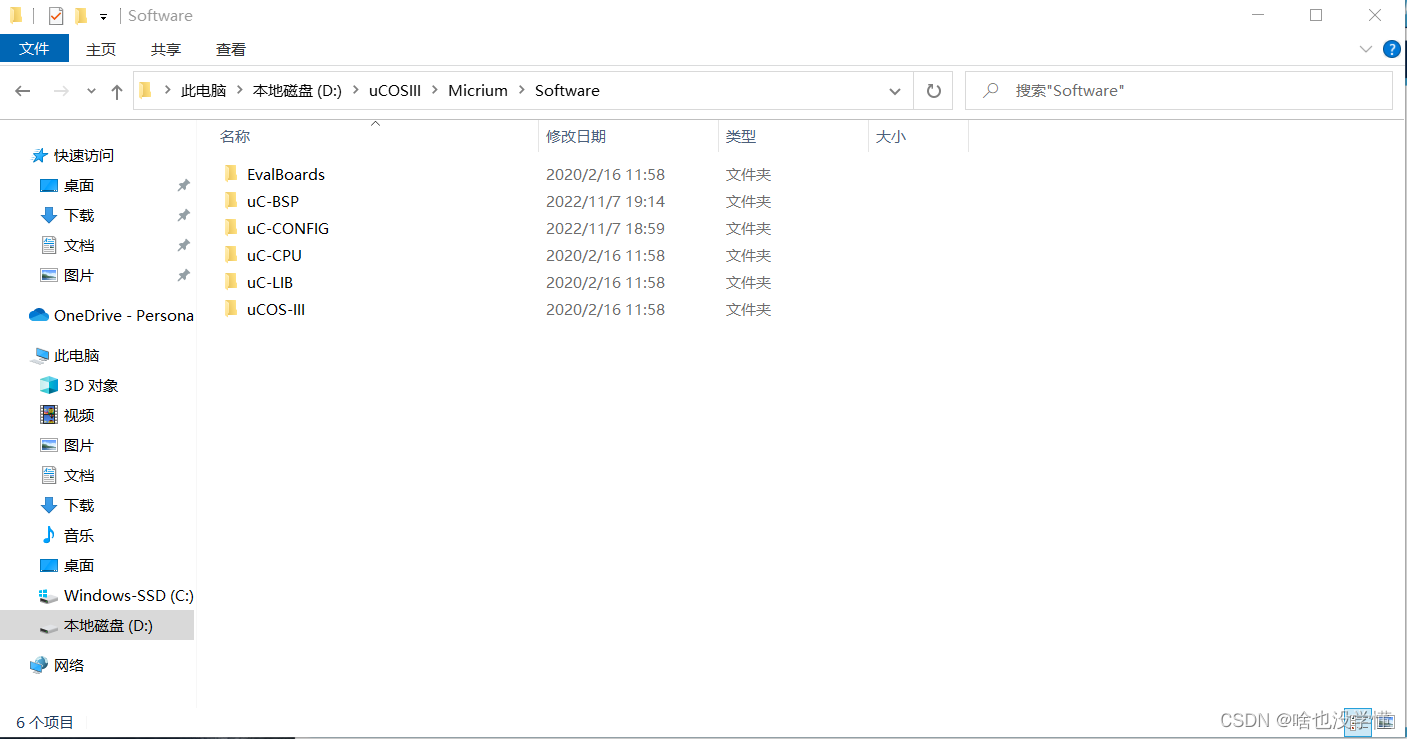Open 3D 对象 in navigation pane
The width and height of the screenshot is (1407, 739).
pos(91,385)
